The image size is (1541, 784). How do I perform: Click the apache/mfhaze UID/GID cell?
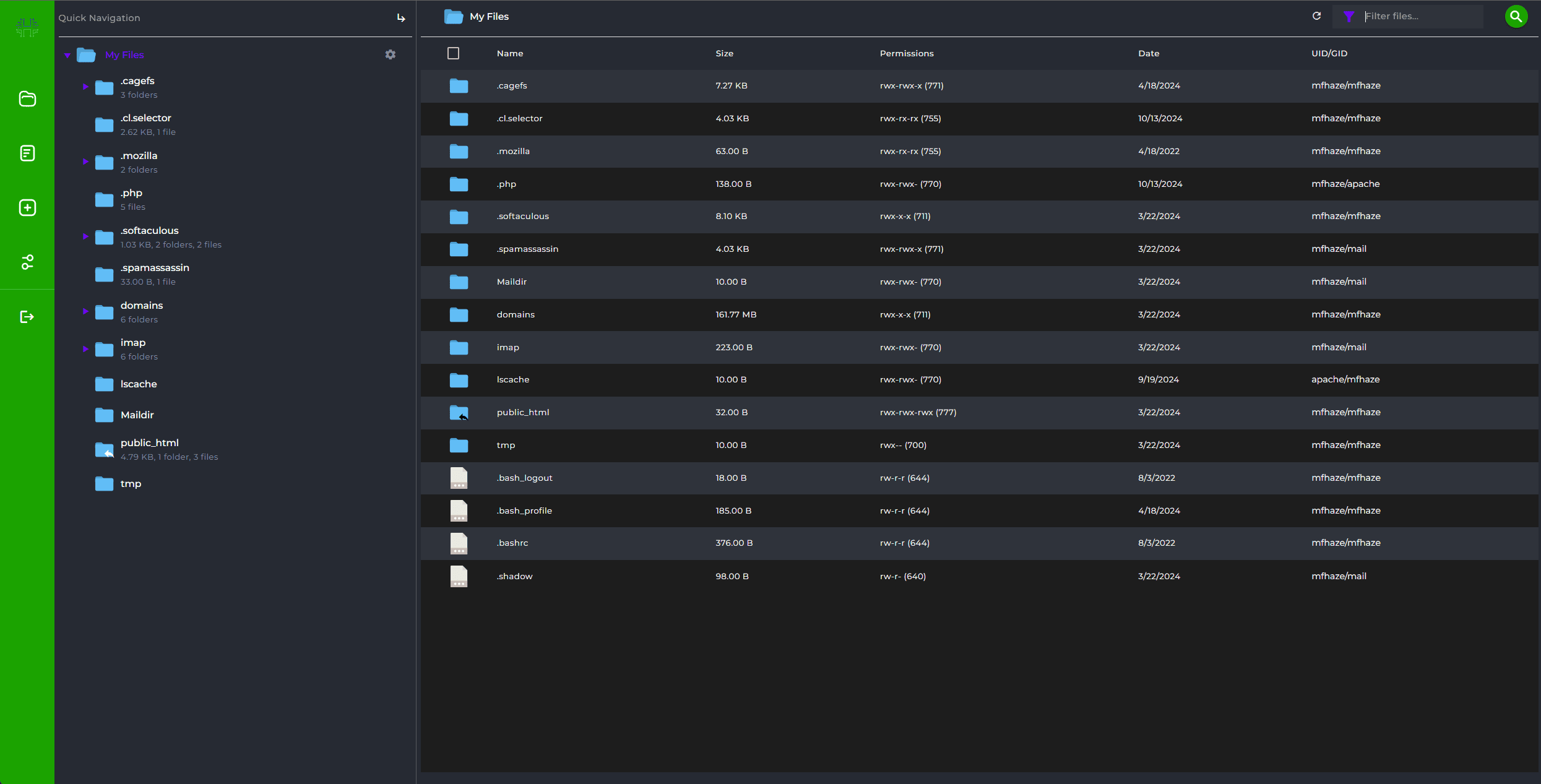pyautogui.click(x=1345, y=380)
